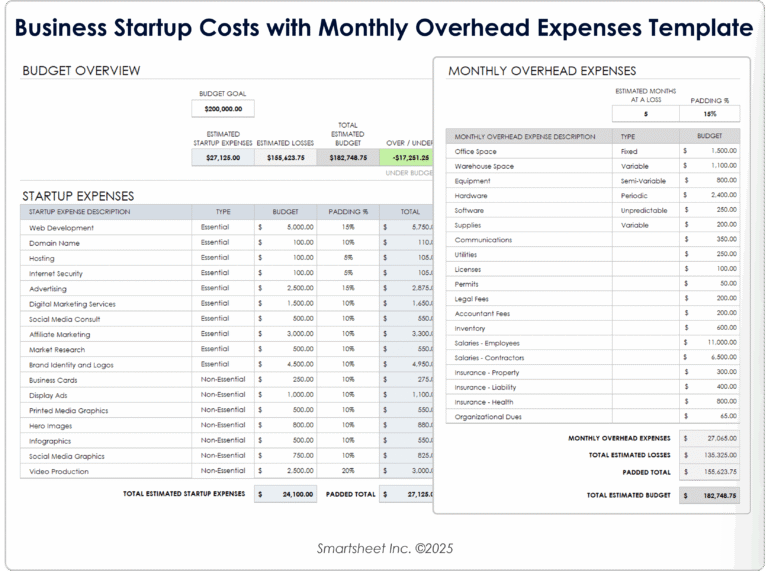Select the Estimated Losses value in Budget Overview
The width and height of the screenshot is (768, 571).
[286, 157]
